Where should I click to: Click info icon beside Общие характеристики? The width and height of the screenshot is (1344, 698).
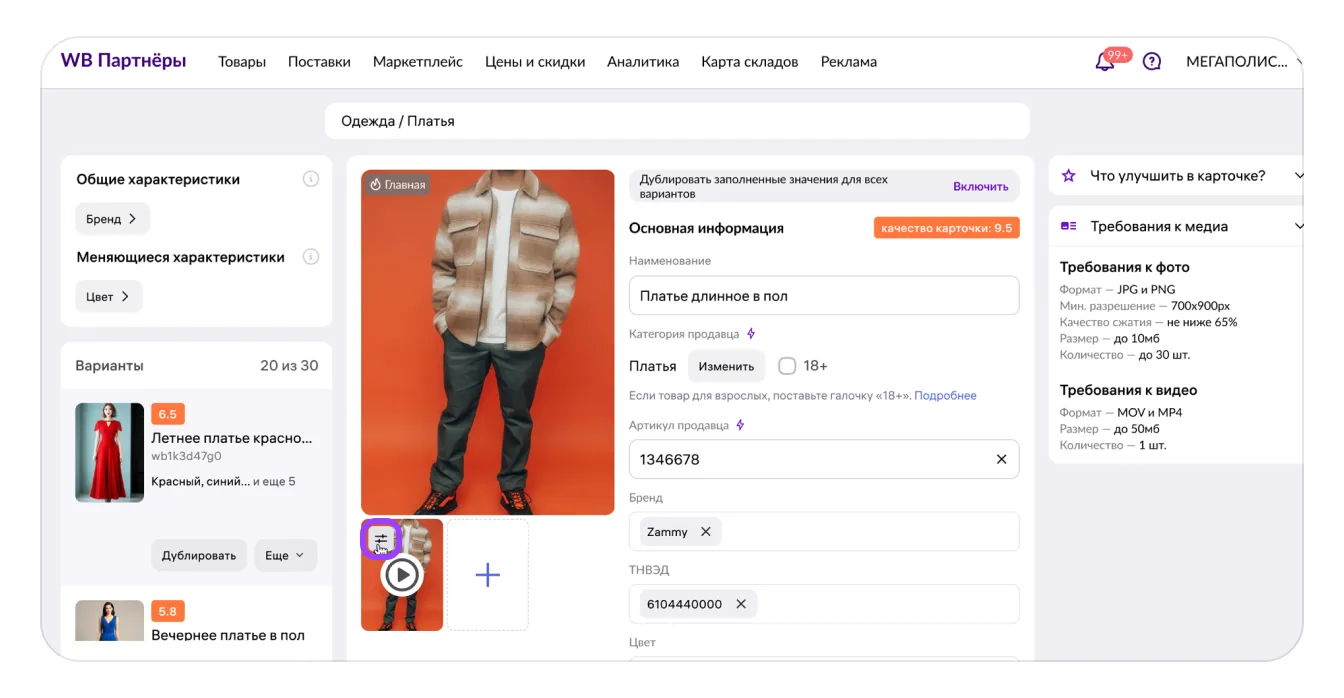[x=311, y=179]
